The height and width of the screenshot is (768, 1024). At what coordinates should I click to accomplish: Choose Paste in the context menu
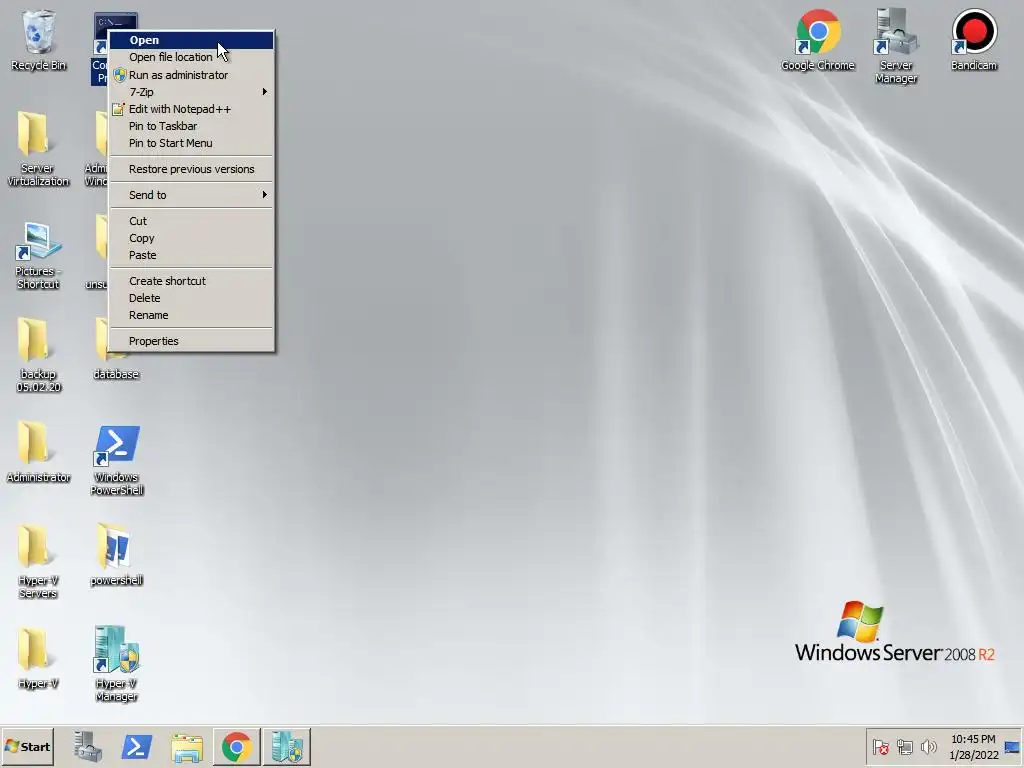pyautogui.click(x=191, y=255)
